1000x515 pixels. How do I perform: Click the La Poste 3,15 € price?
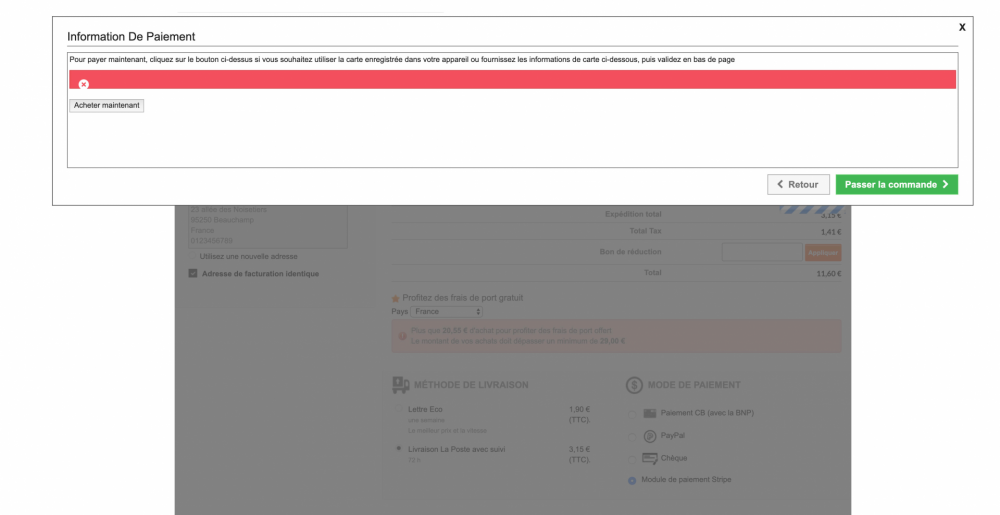[x=579, y=449]
